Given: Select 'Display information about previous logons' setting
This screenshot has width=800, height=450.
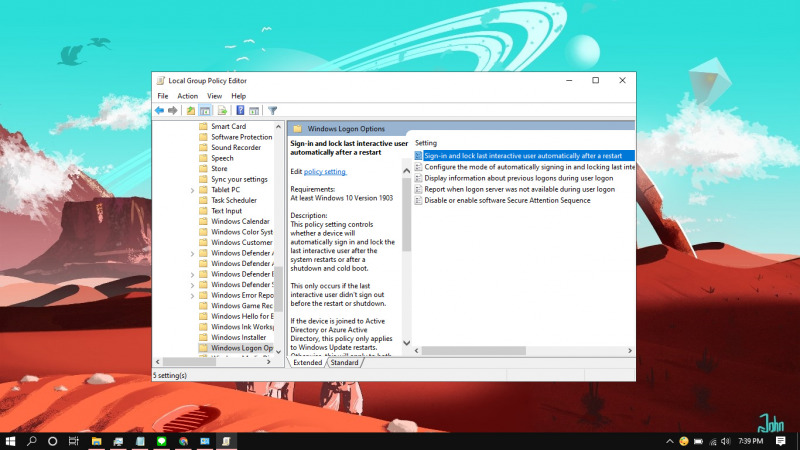Looking at the screenshot, I should click(518, 178).
